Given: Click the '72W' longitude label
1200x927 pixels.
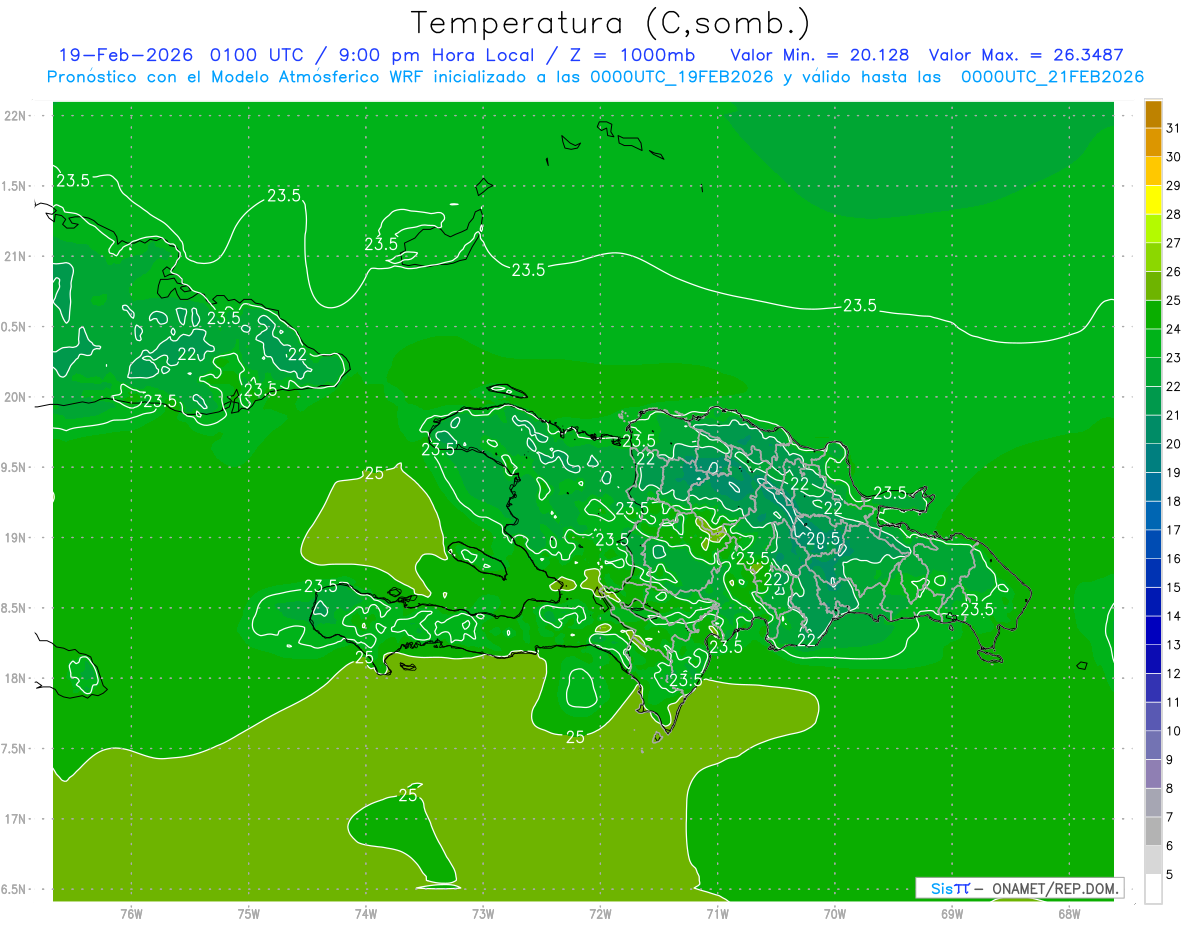Looking at the screenshot, I should coord(600,913).
